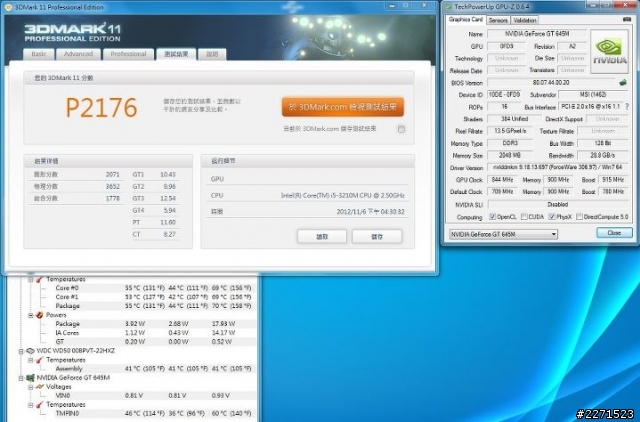Click the Voltages lightning icon
The height and width of the screenshot is (422, 640).
click(x=40, y=386)
